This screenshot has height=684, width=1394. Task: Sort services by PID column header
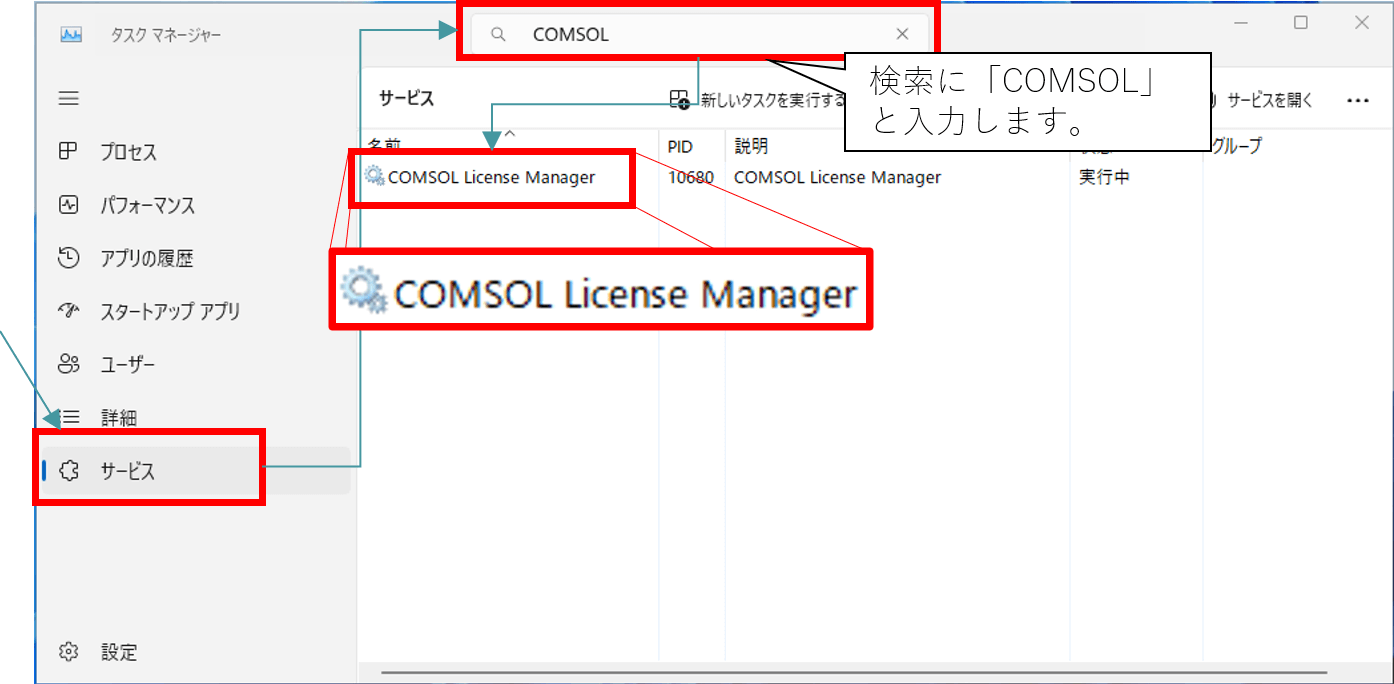tap(680, 146)
